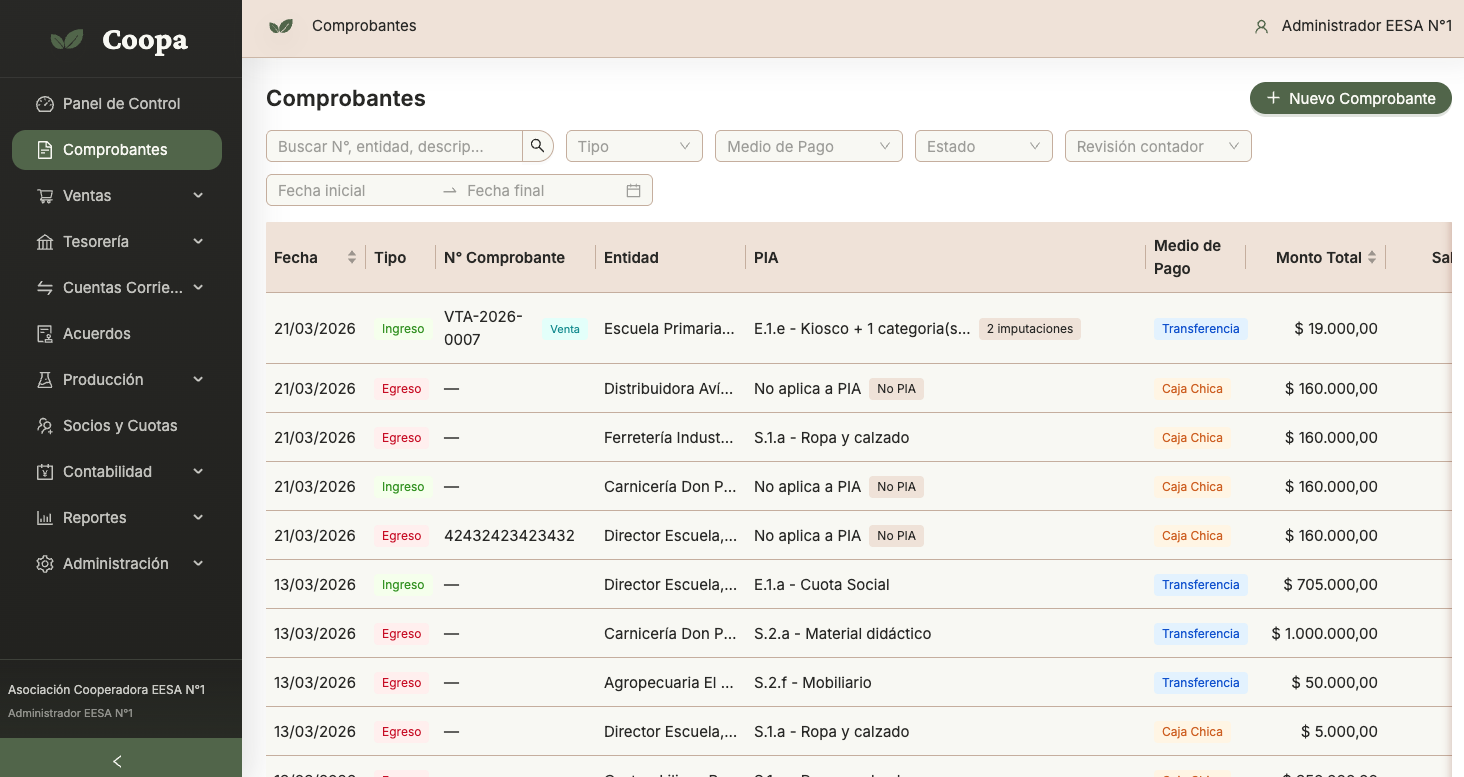Click the leaf icon beside Comprobantes breadcrumb
Screen dimensions: 1464x777
coord(281,26)
